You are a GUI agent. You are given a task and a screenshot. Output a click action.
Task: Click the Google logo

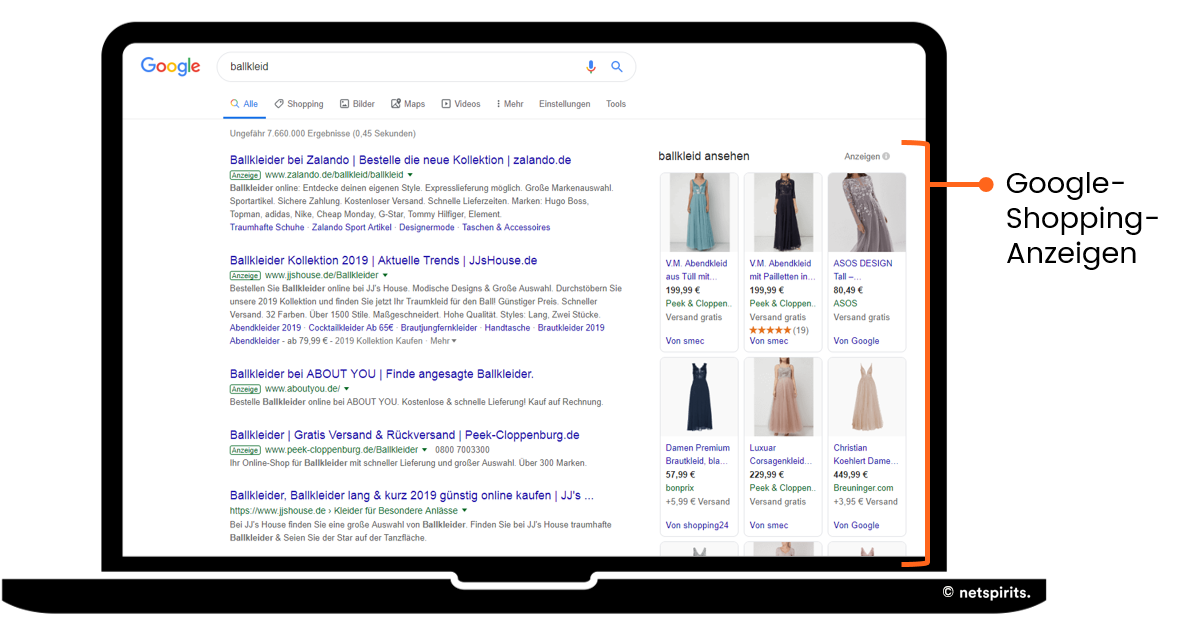click(170, 66)
